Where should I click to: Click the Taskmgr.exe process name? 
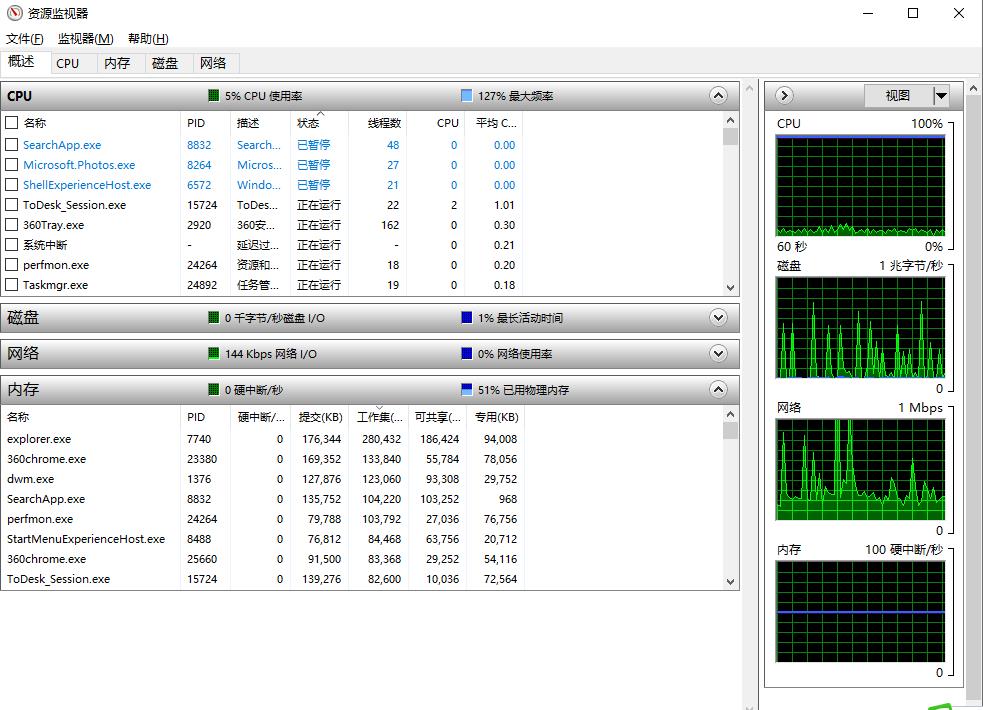(x=55, y=285)
